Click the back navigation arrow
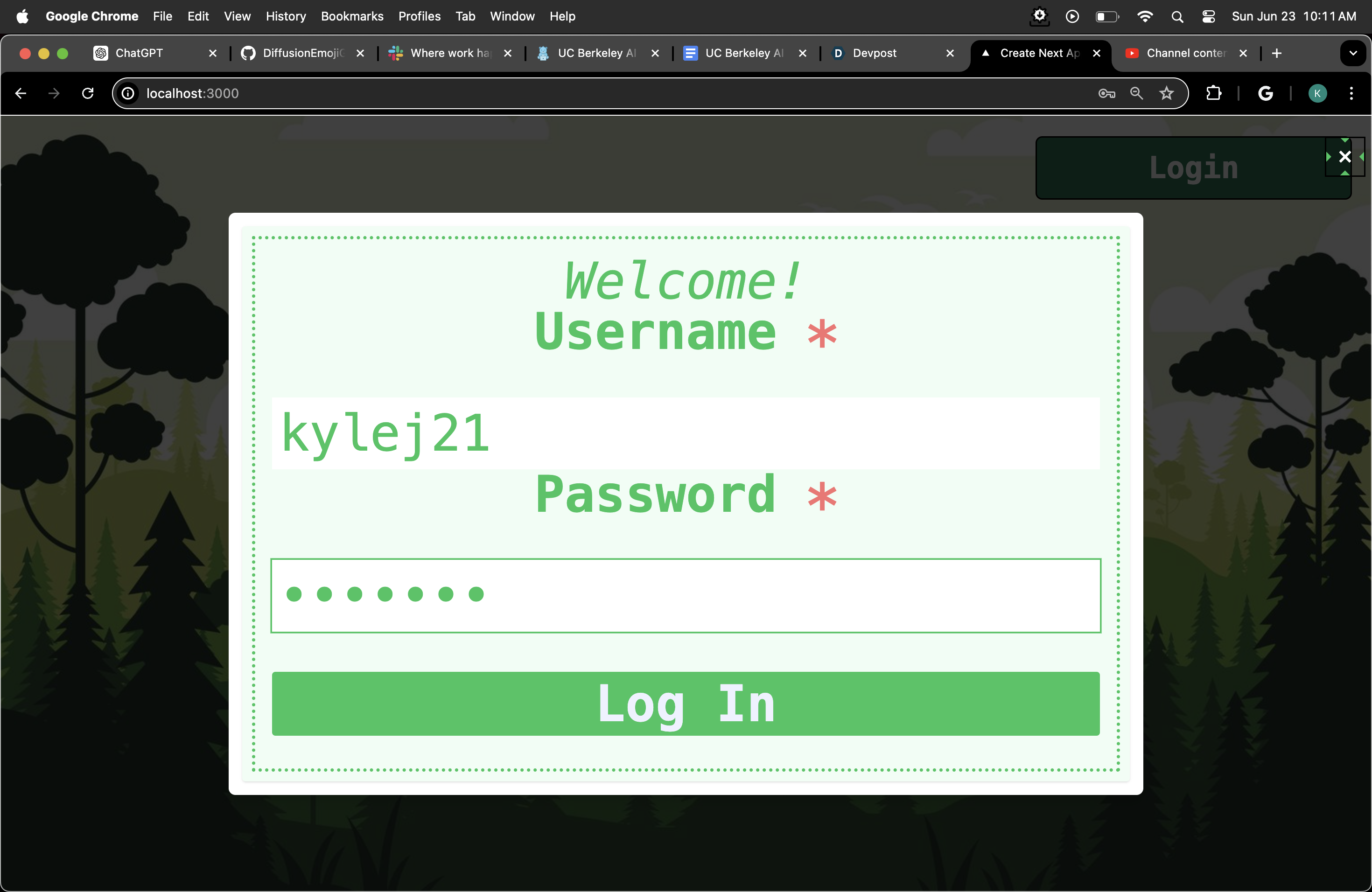The image size is (1372, 892). pos(21,93)
